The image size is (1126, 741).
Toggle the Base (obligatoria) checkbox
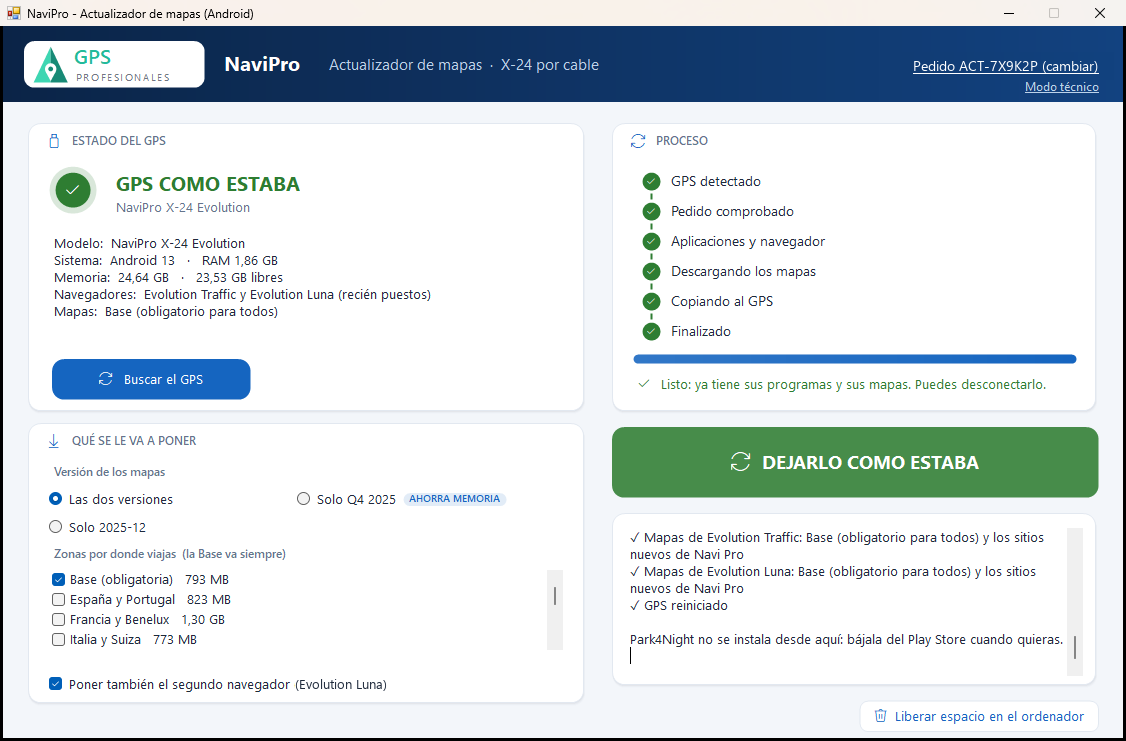[x=58, y=579]
